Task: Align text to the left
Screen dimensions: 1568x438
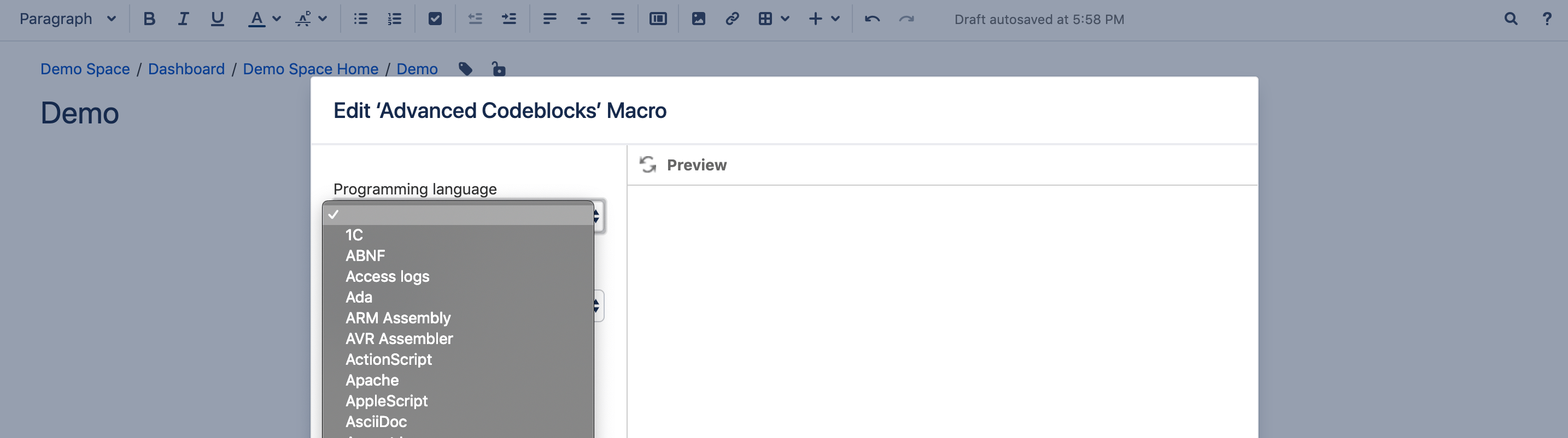Action: pyautogui.click(x=549, y=19)
